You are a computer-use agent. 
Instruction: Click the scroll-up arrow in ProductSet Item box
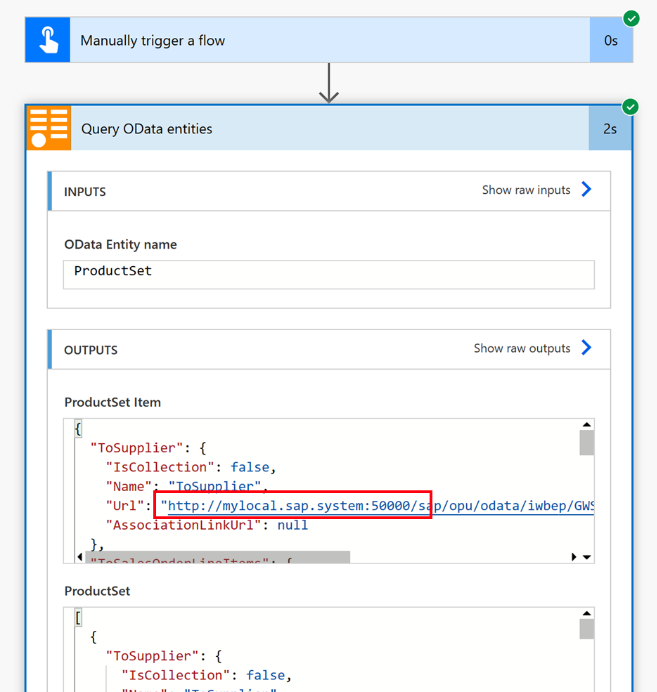click(x=586, y=426)
